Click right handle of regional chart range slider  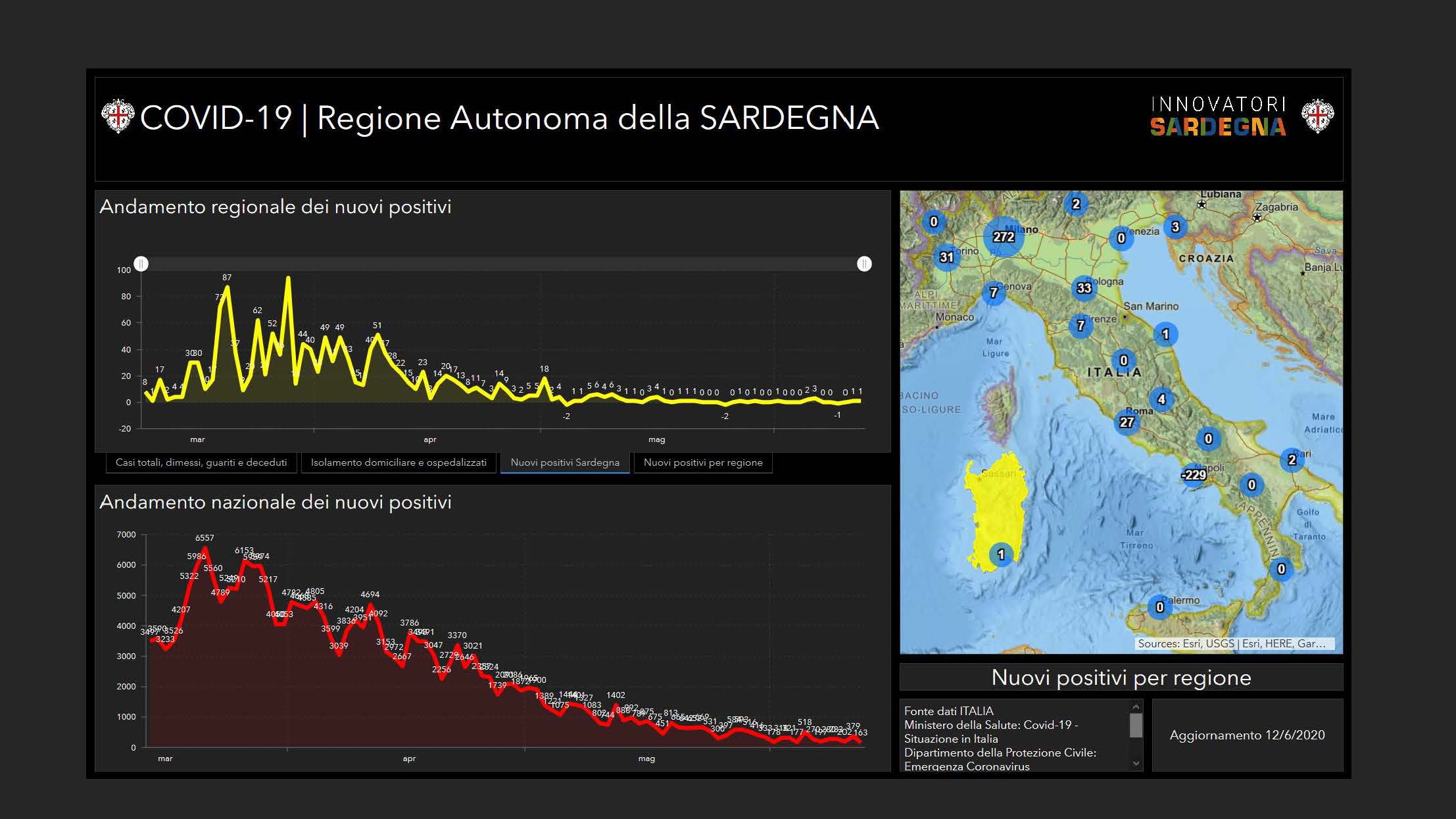point(864,264)
